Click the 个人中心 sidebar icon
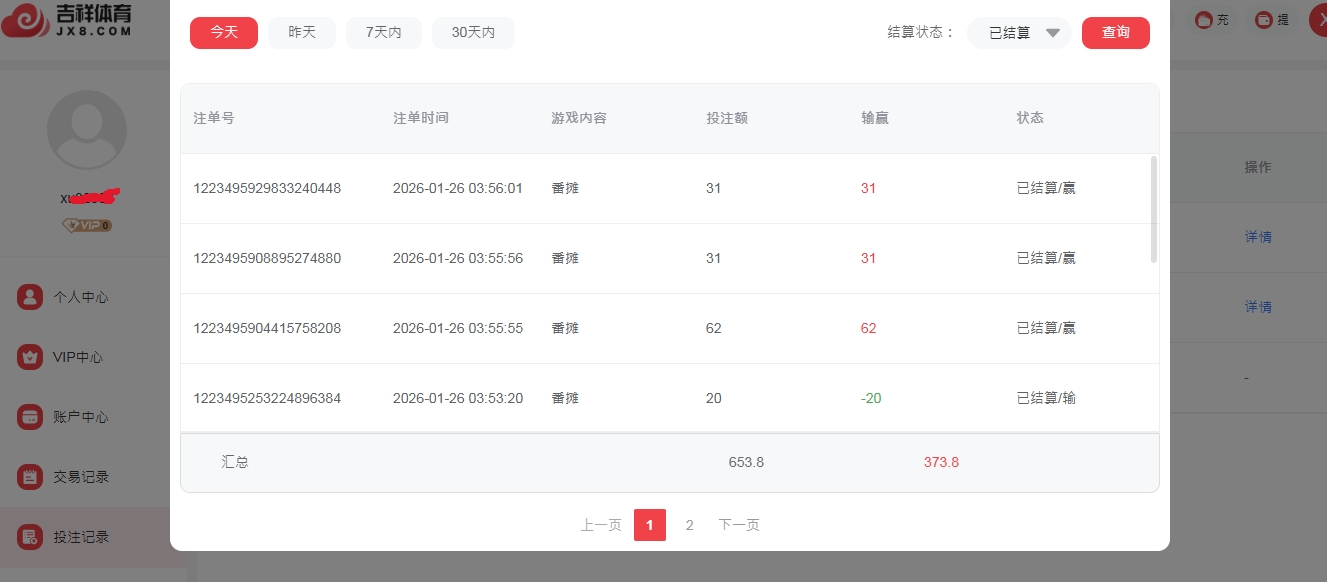Image resolution: width=1327 pixels, height=582 pixels. (30, 297)
